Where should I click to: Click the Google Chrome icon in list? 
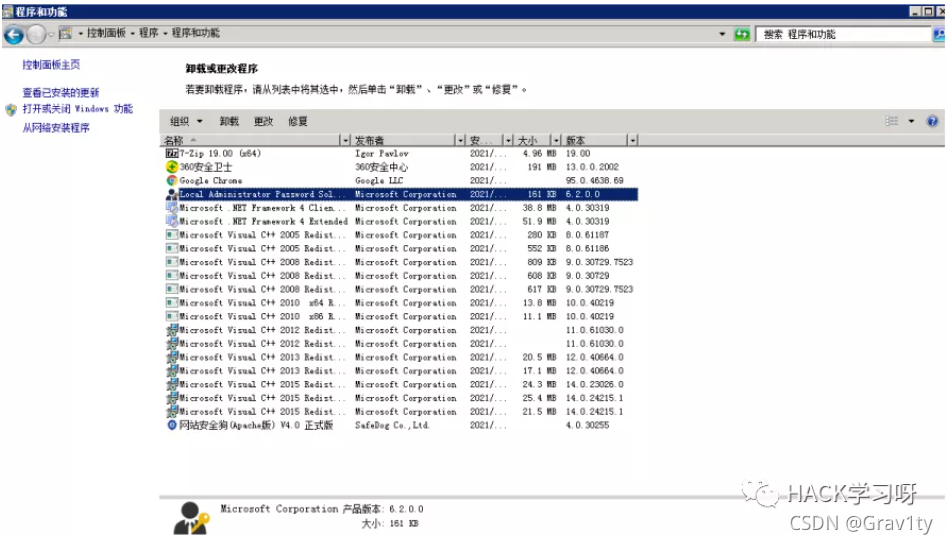(172, 180)
